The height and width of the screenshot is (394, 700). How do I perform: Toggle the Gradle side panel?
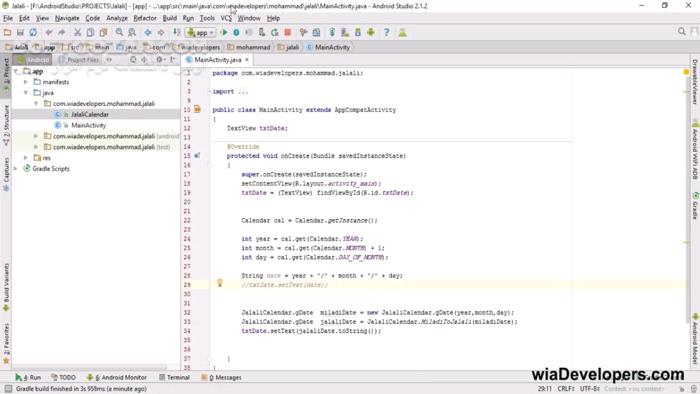point(695,206)
